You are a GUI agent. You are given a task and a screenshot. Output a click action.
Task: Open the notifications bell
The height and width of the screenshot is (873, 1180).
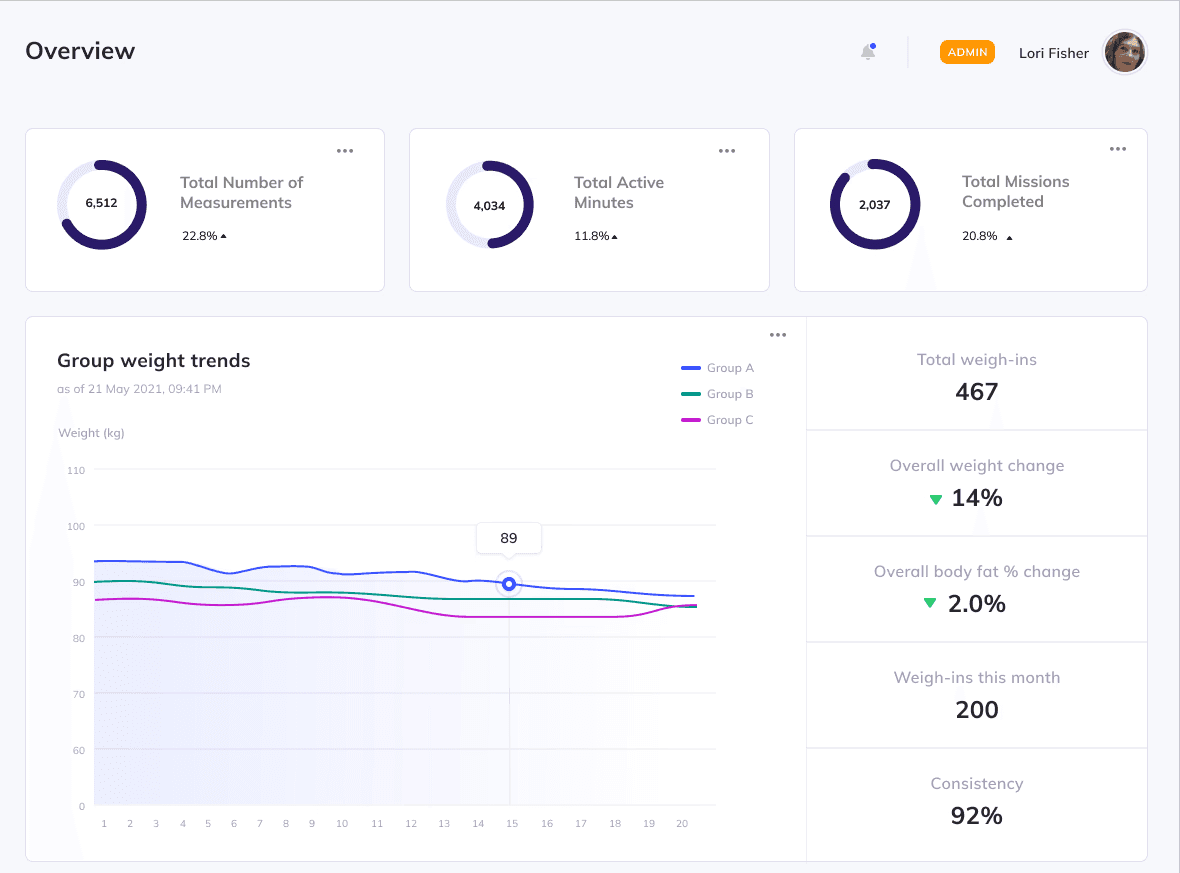click(867, 51)
